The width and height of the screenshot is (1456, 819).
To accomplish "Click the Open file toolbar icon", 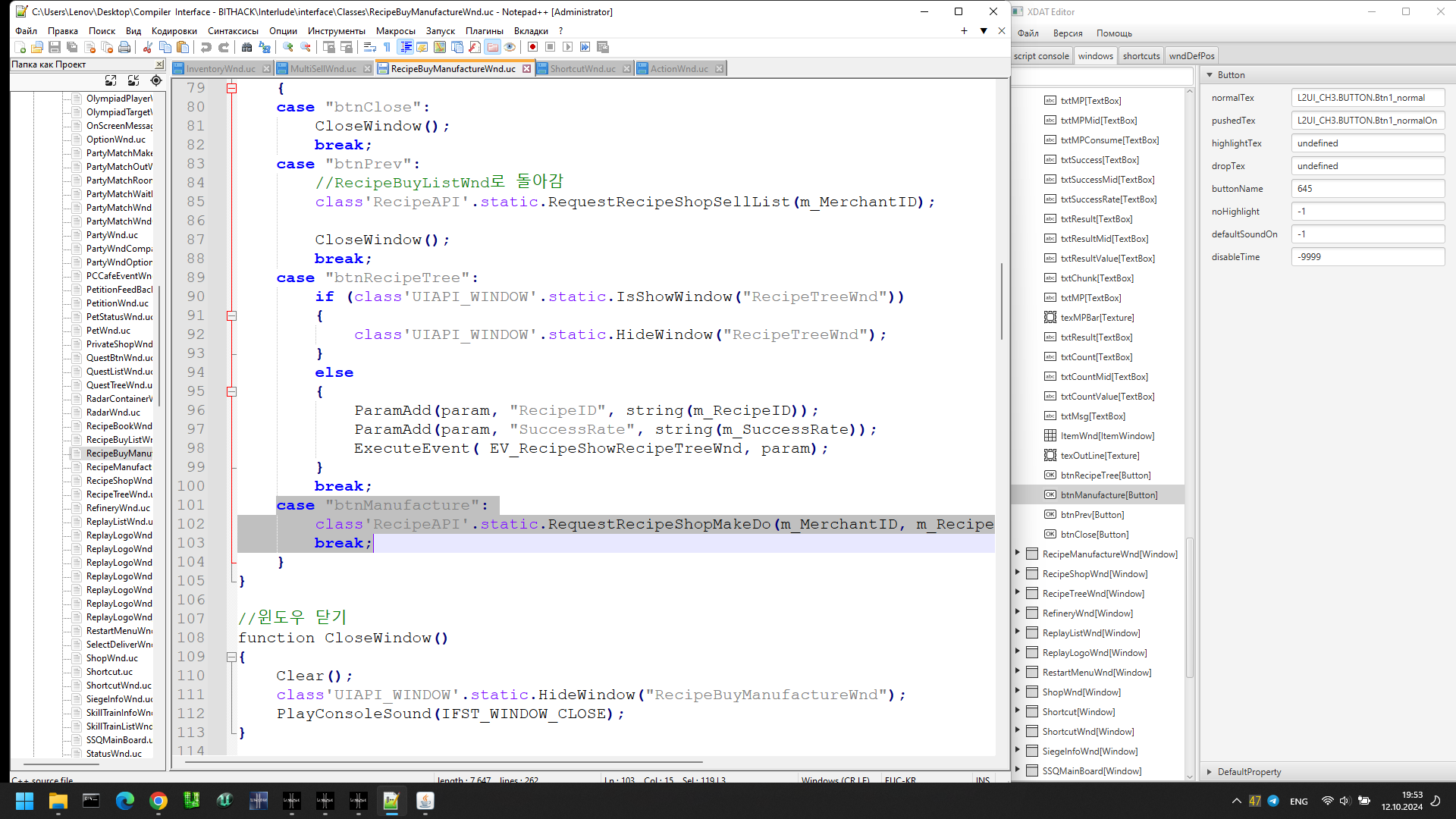I will point(37,47).
